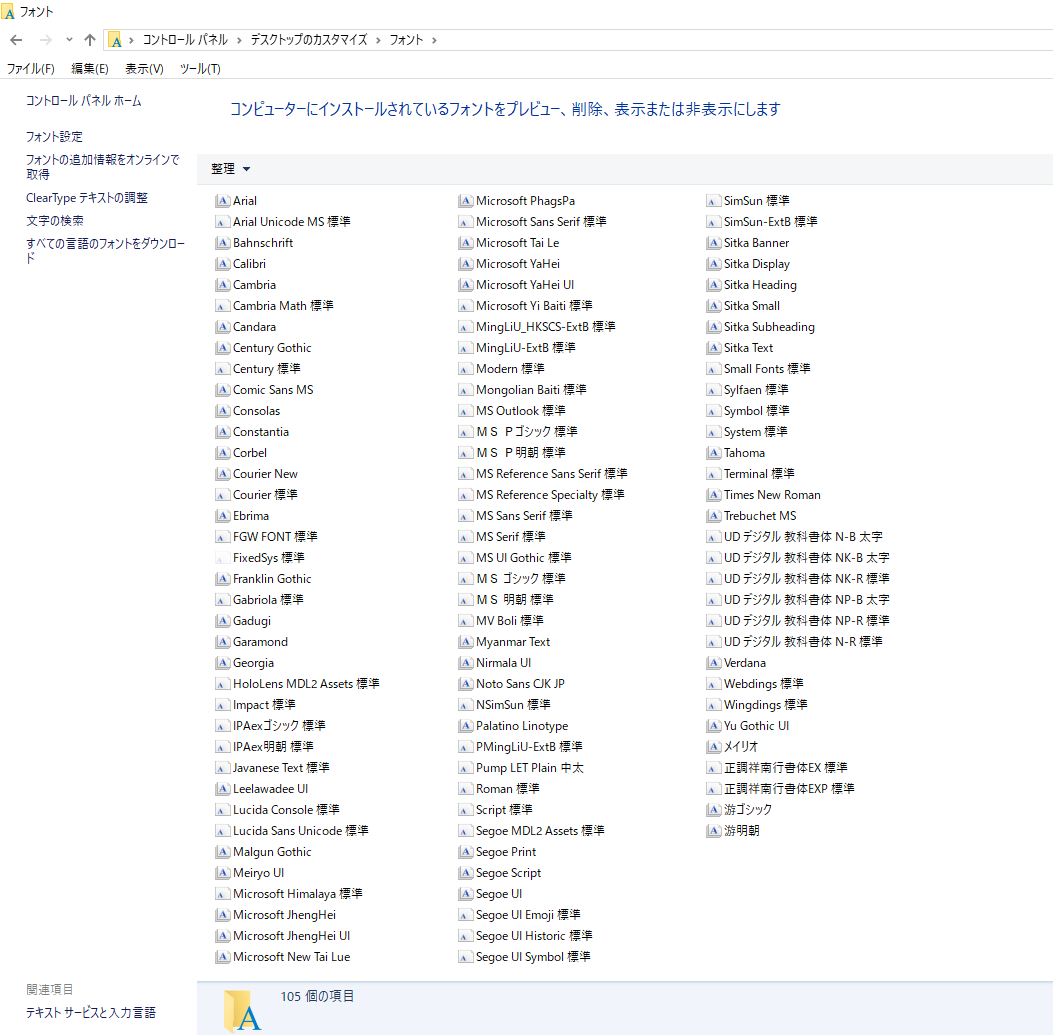Select MS Outlook 標準 font name
The image size is (1053, 1035).
pyautogui.click(x=520, y=410)
